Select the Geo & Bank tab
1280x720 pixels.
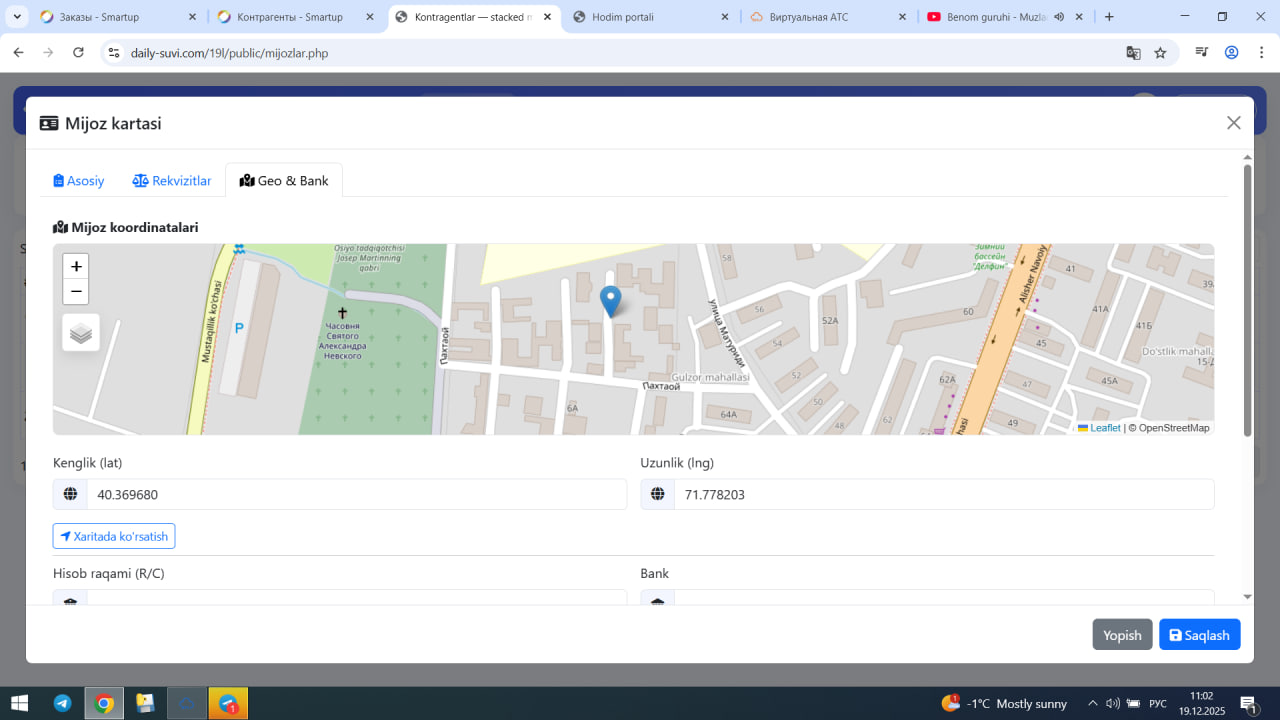pyautogui.click(x=284, y=181)
